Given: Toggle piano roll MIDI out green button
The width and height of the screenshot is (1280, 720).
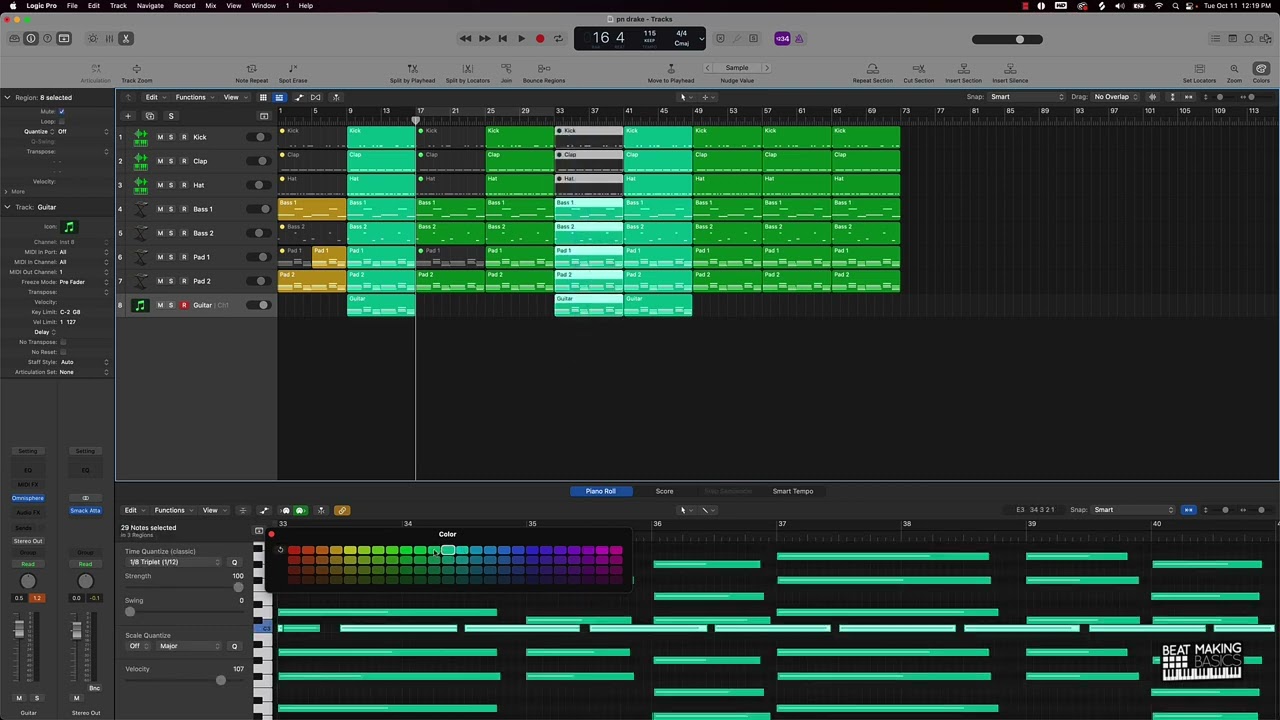Looking at the screenshot, I should point(300,510).
